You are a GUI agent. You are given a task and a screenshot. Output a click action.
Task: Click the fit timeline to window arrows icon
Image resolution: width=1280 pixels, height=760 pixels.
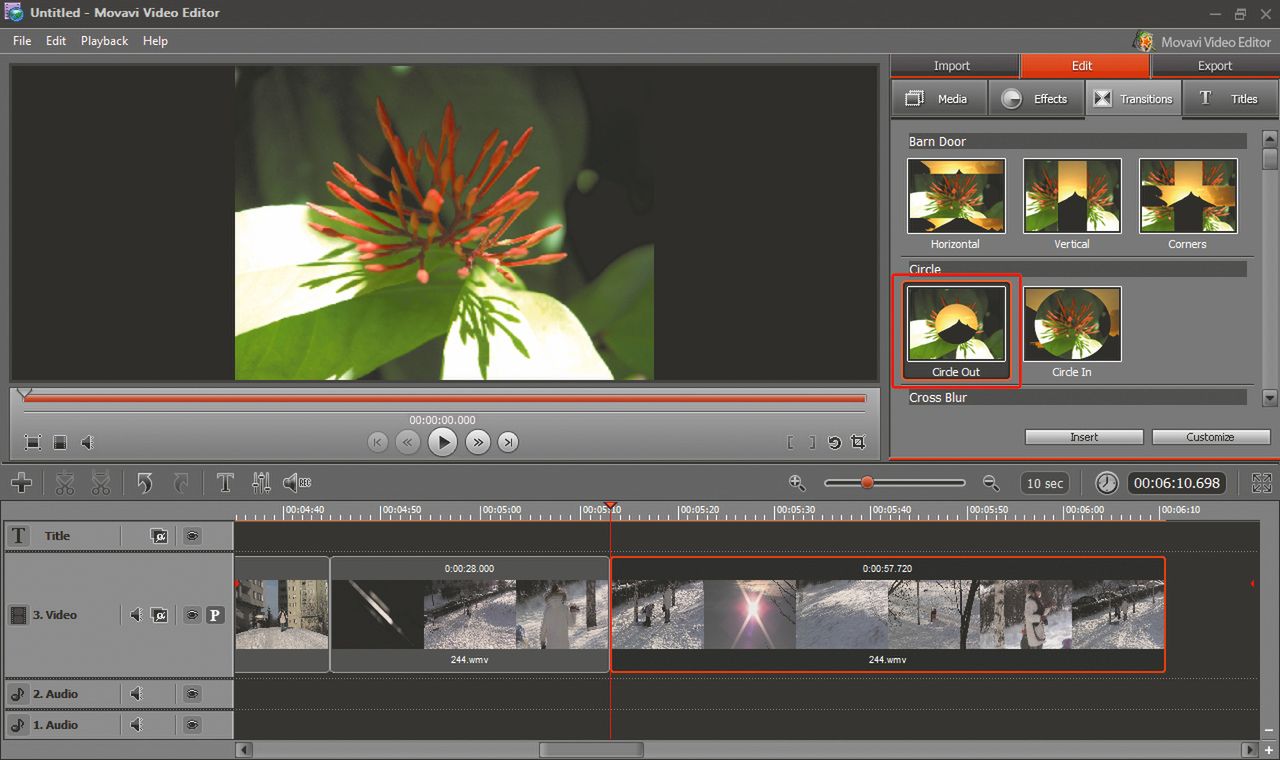tap(1261, 483)
